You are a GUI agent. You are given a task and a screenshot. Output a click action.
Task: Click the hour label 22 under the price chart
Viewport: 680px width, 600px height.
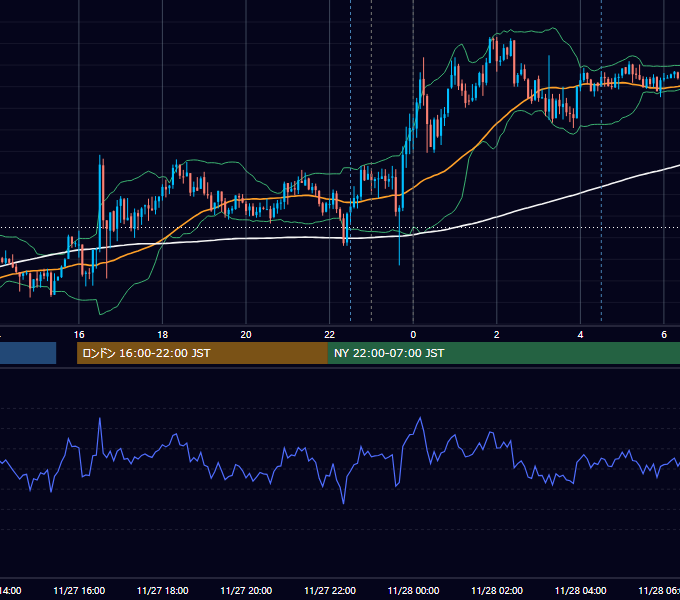[330, 335]
